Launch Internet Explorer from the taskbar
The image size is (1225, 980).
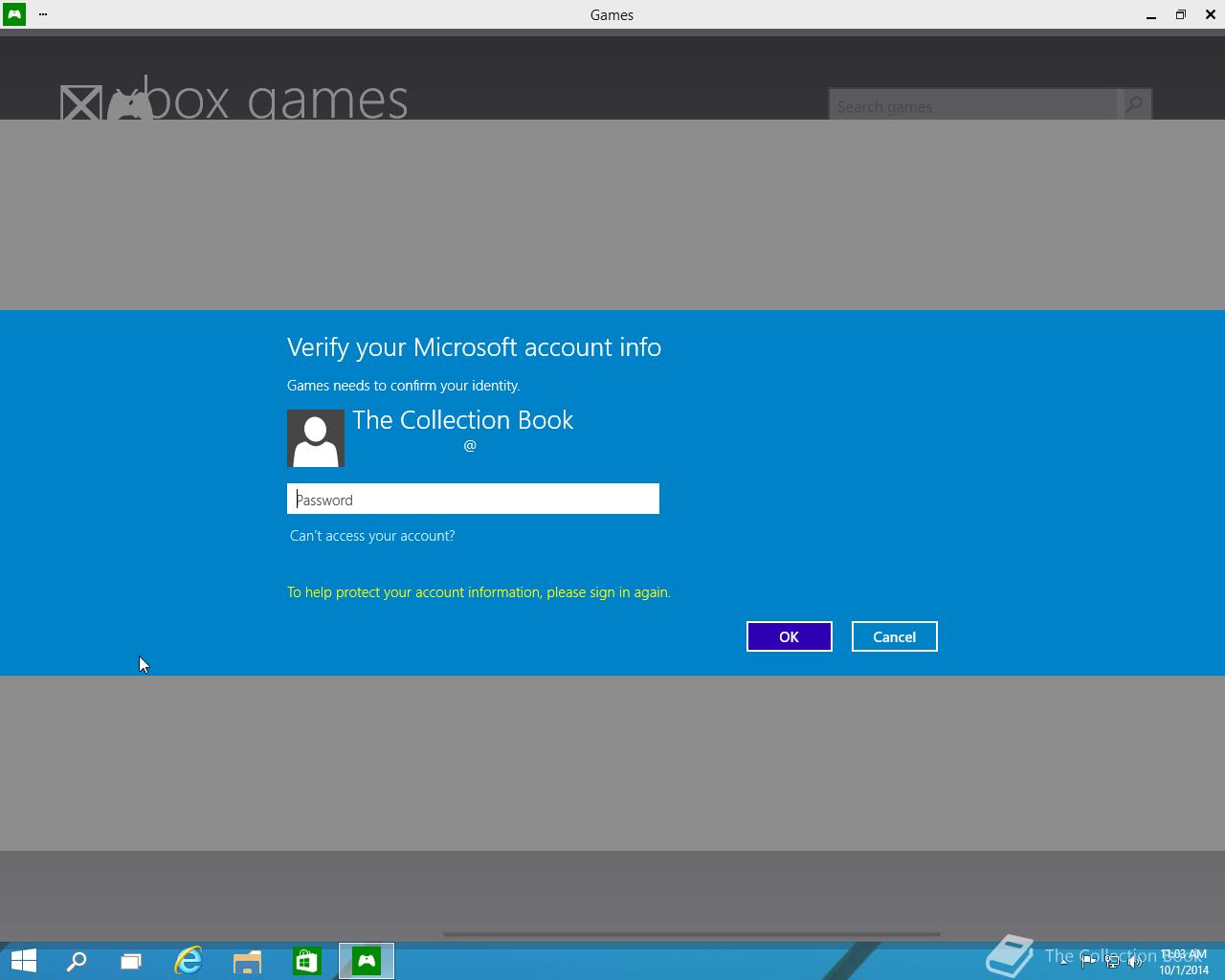[x=189, y=961]
